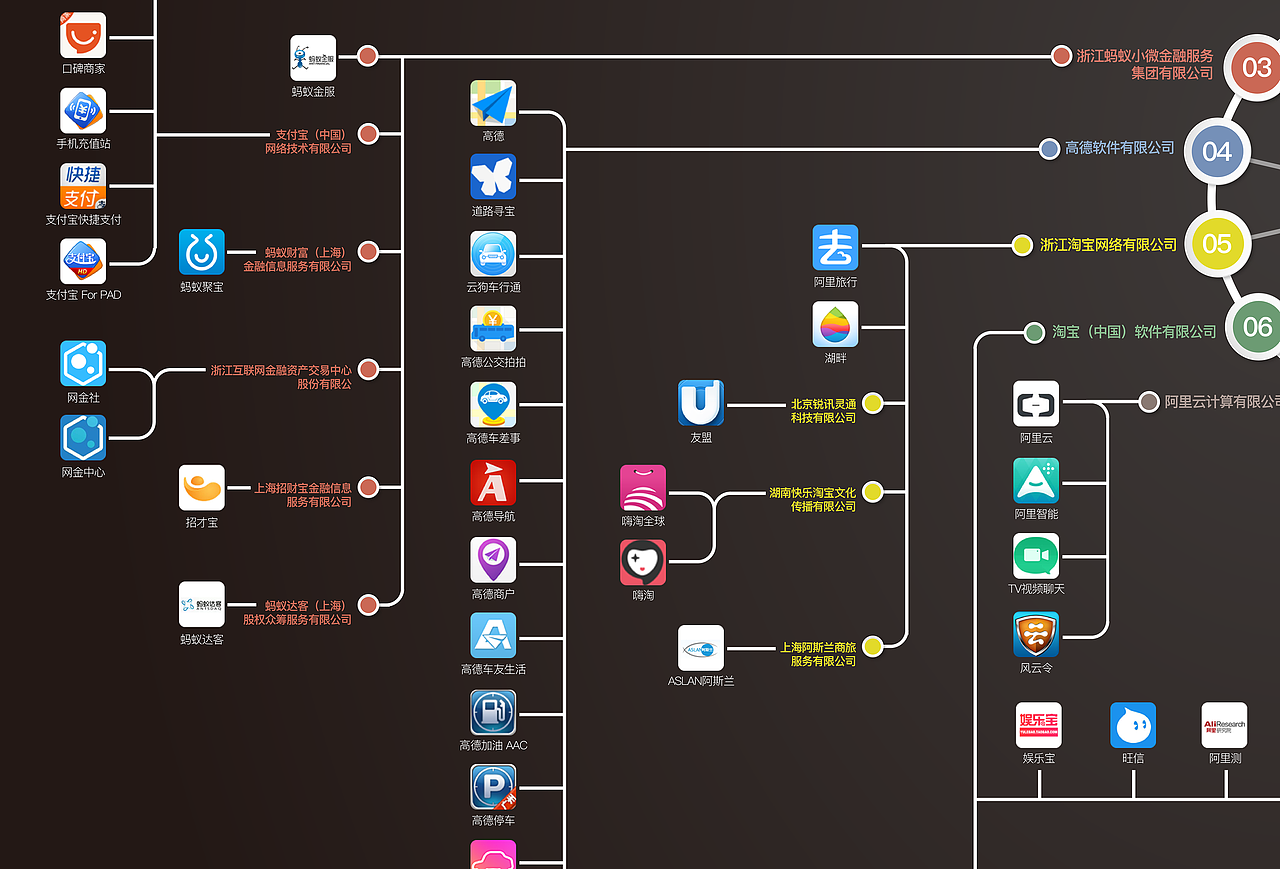Click 淘宝（中国）软件有限公司 label

tap(1134, 331)
